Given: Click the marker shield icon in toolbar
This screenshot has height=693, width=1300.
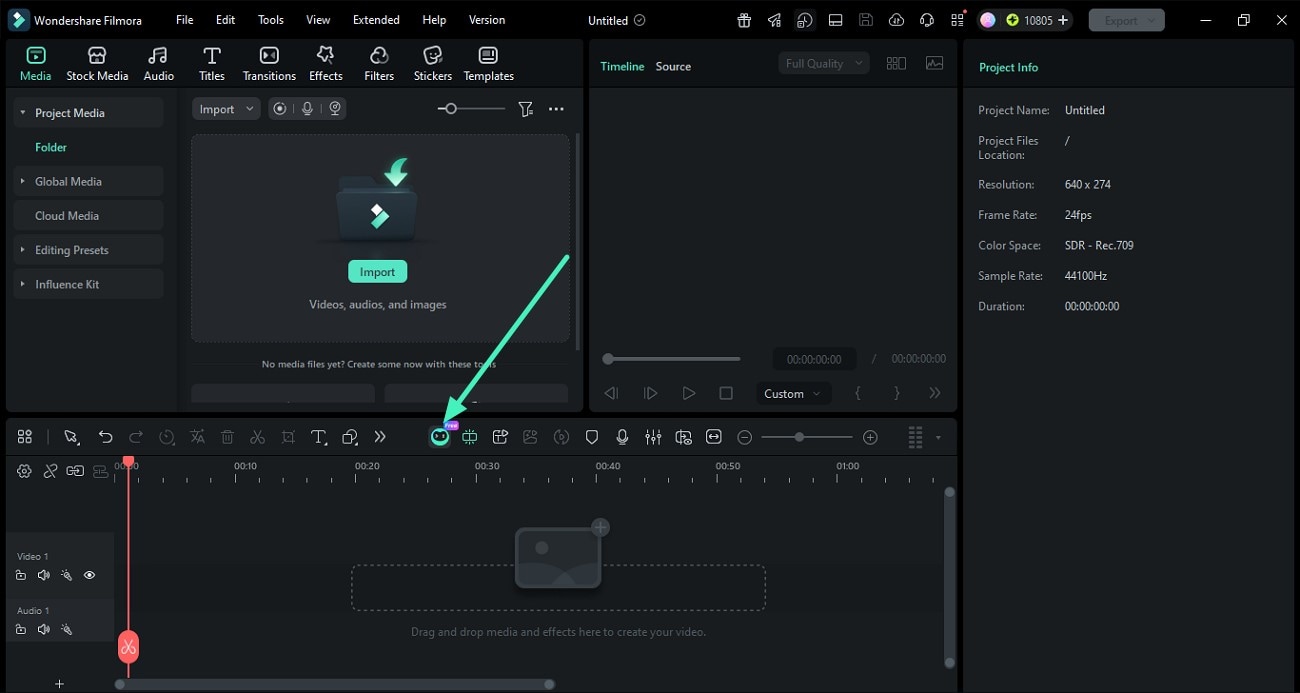Looking at the screenshot, I should [592, 437].
